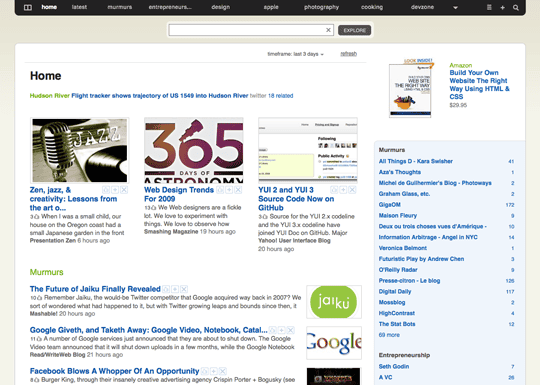Image resolution: width=540 pixels, height=385 pixels.
Task: Toggle the two-column layout icon in top bar
Action: point(28,7)
